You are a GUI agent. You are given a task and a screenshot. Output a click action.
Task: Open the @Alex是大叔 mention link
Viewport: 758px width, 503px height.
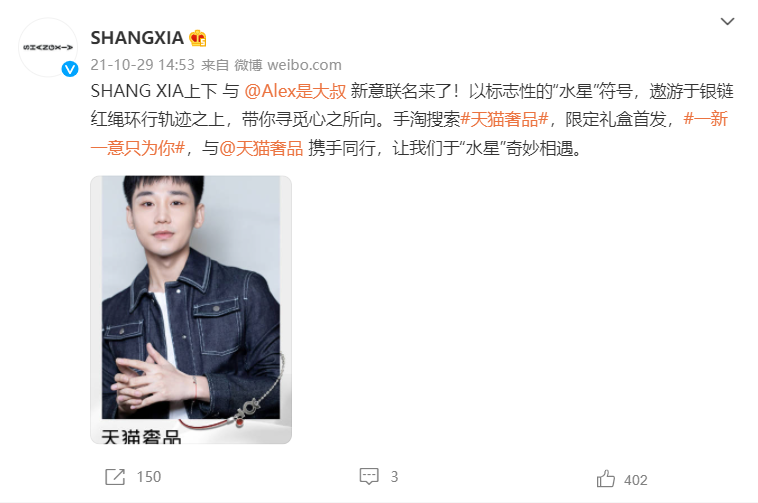[x=295, y=91]
